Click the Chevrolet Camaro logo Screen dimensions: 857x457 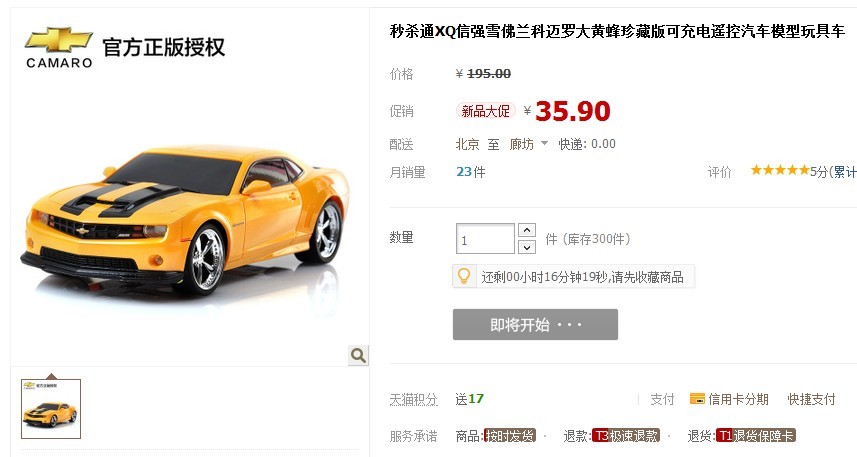click(x=59, y=48)
